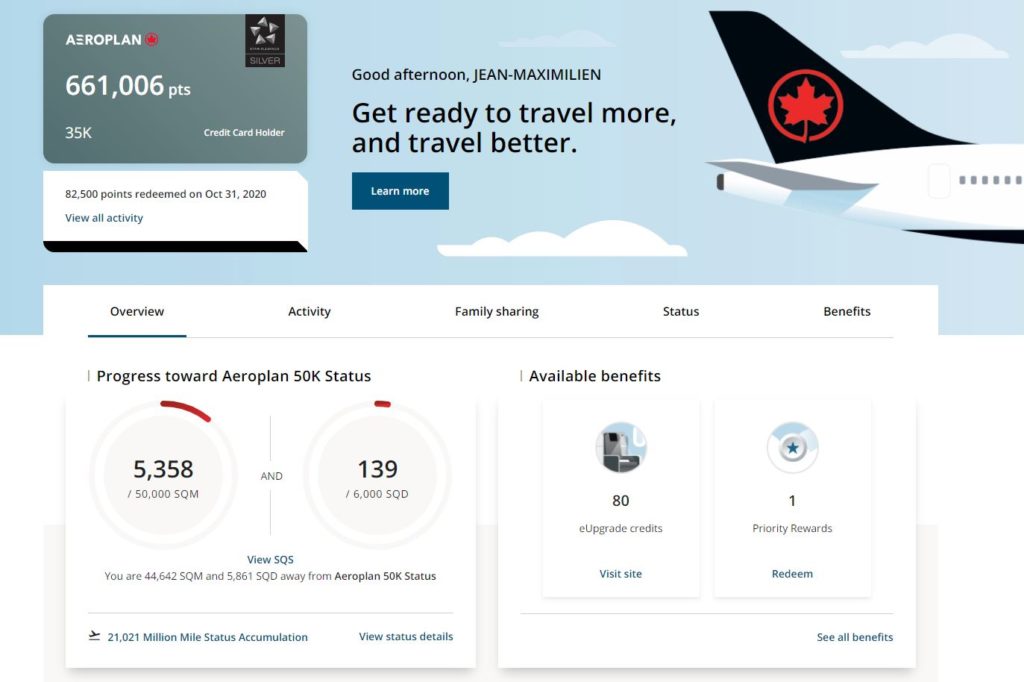Click the View SQS link
1024x682 pixels.
click(x=270, y=559)
